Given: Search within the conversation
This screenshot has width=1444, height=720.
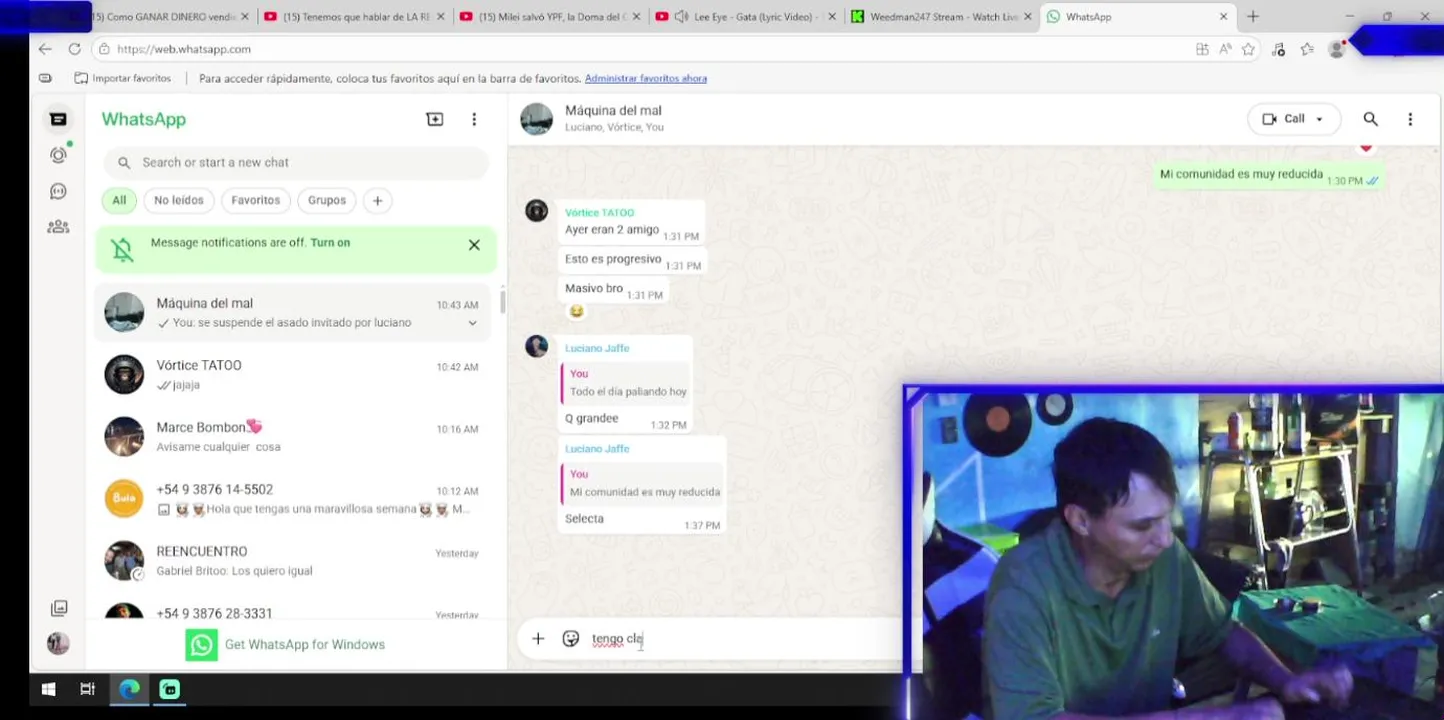Looking at the screenshot, I should coord(1370,119).
